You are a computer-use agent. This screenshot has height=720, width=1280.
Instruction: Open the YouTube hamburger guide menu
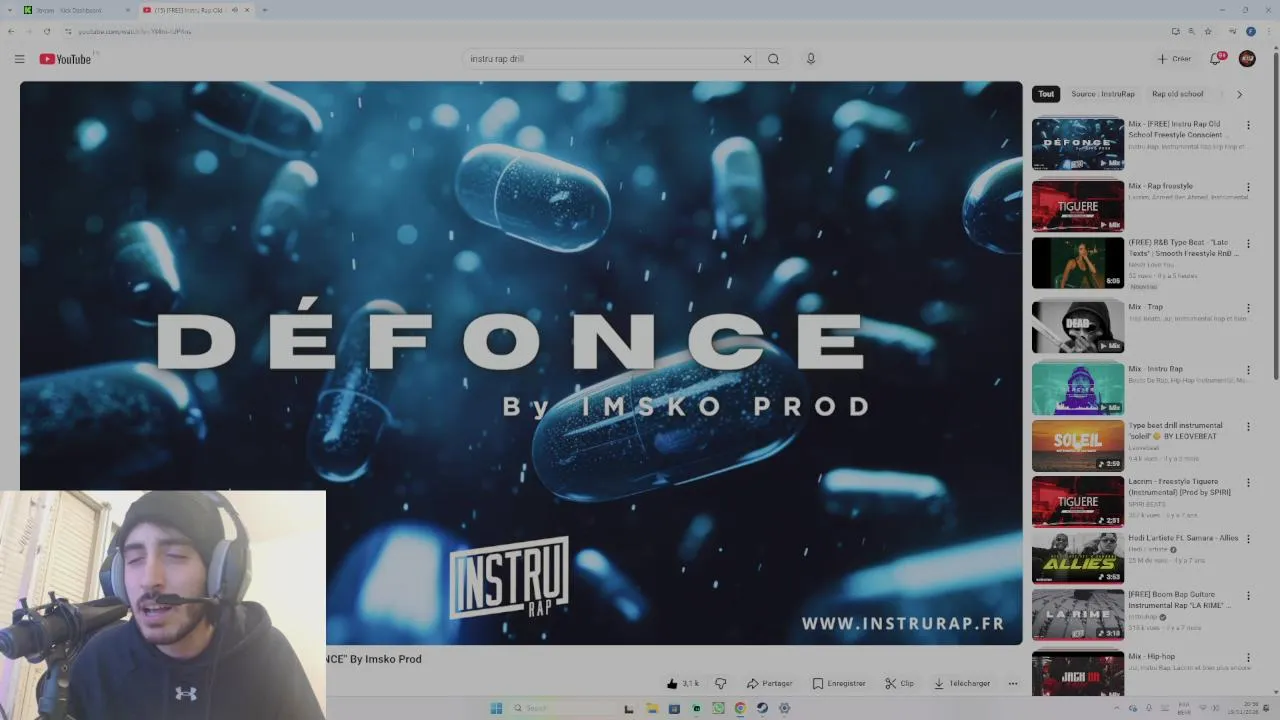coord(19,59)
